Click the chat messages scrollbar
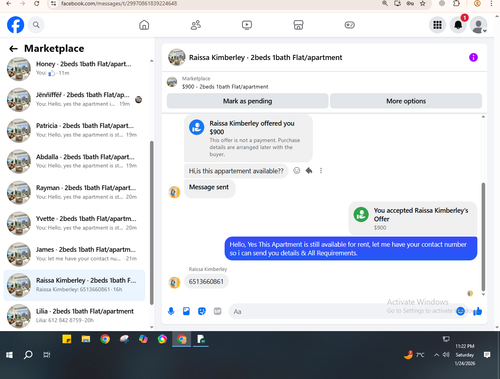500x379 pixels. click(483, 237)
